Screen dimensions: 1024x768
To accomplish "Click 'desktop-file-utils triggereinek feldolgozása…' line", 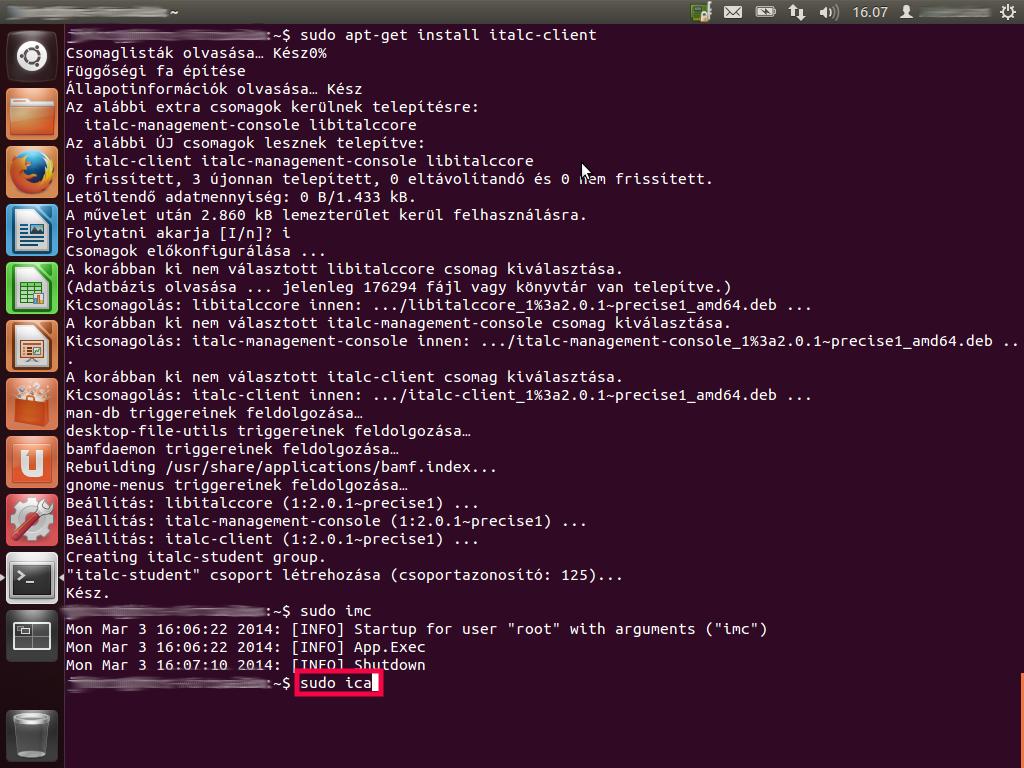I will tap(268, 431).
